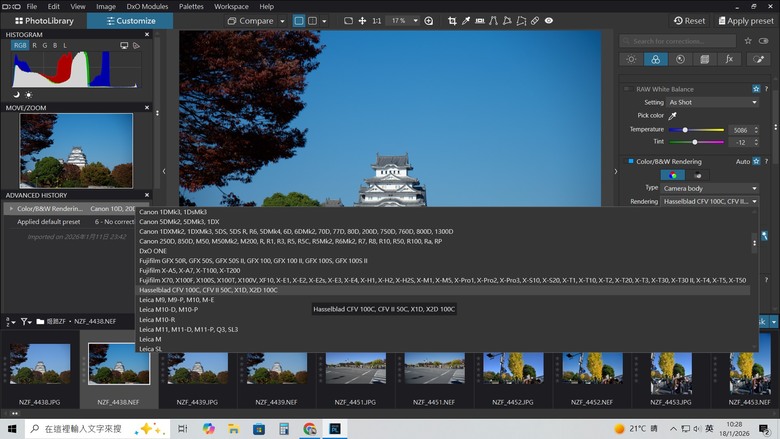Click histogram monitor gamut warning icon
The image size is (780, 439).
pos(124,45)
